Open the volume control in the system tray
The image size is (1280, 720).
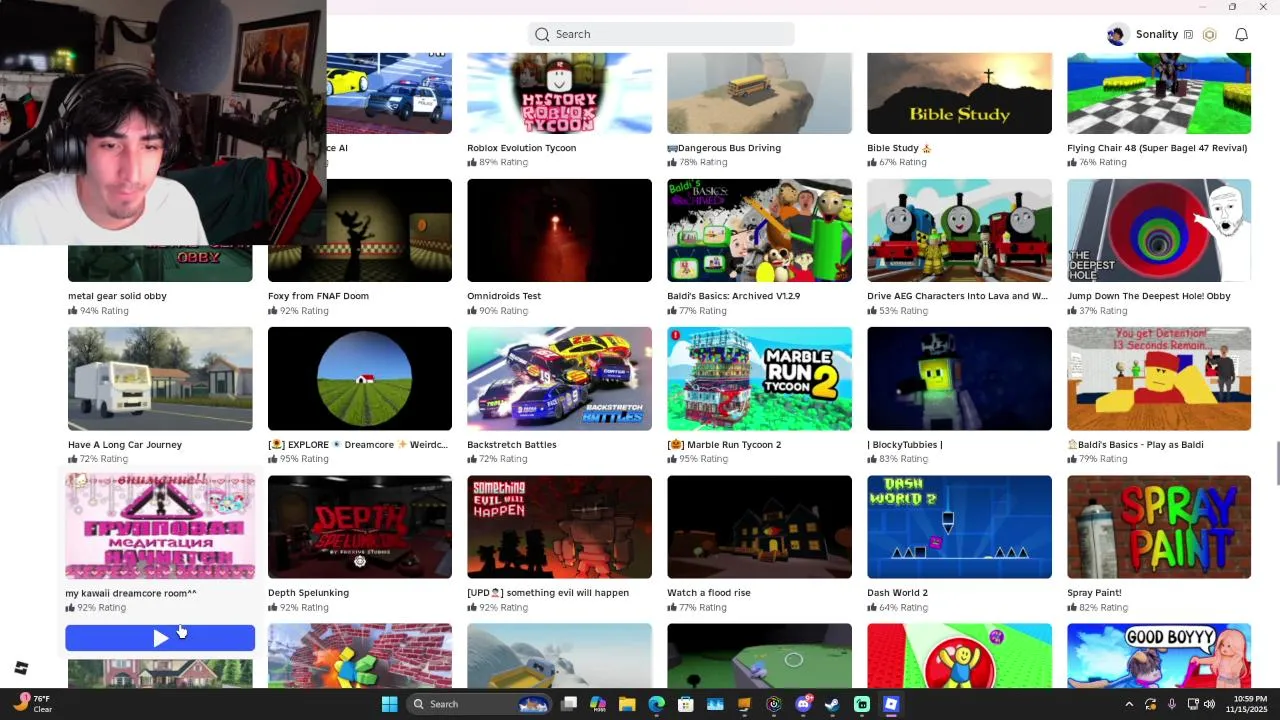(x=1209, y=704)
